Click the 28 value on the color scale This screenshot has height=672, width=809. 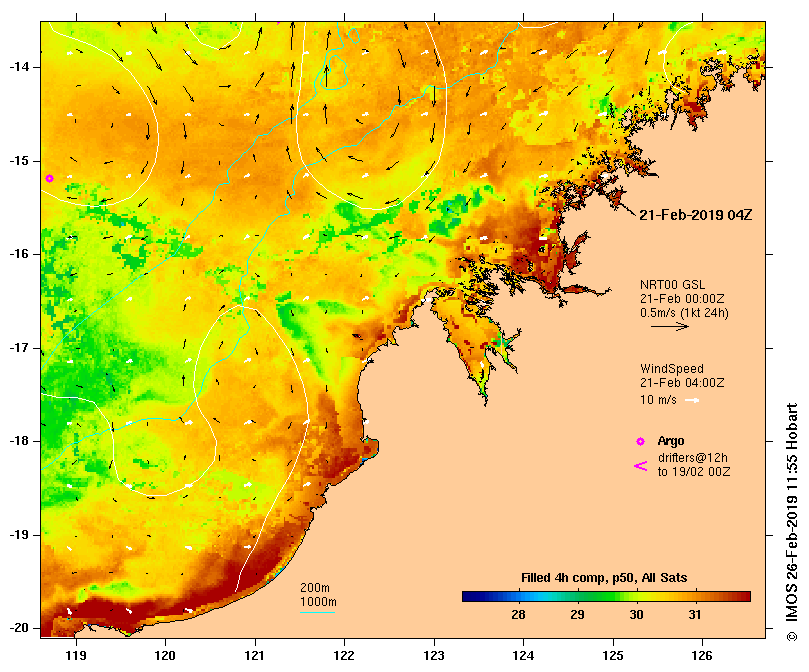pos(518,614)
